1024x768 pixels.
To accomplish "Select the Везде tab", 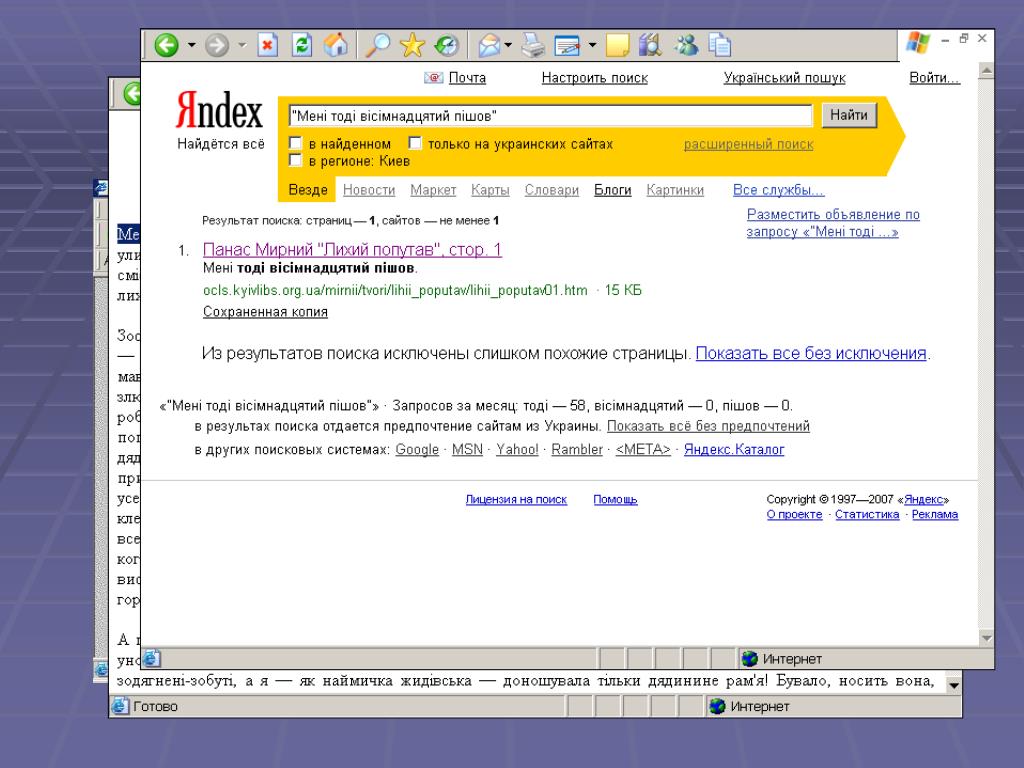I will pos(308,190).
